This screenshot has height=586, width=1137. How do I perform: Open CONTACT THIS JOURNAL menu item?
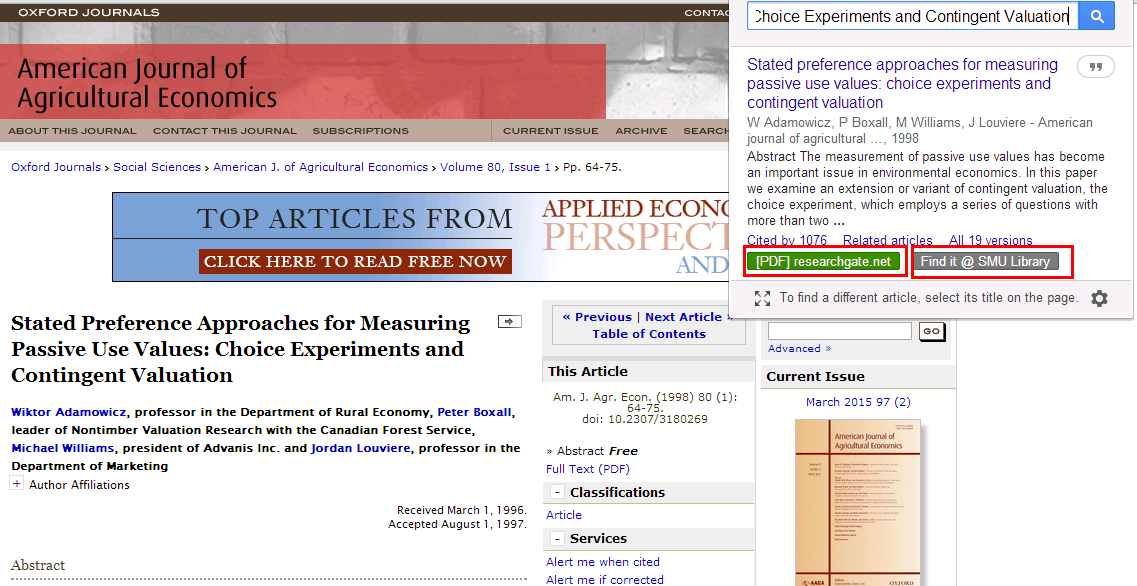coord(225,131)
